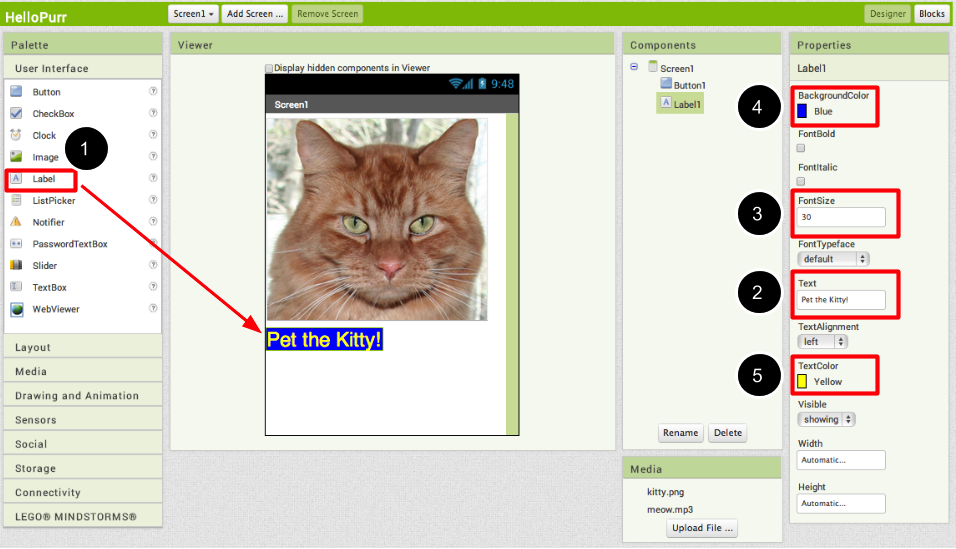Switch to the Blocks view
The image size is (956, 549).
pos(932,13)
